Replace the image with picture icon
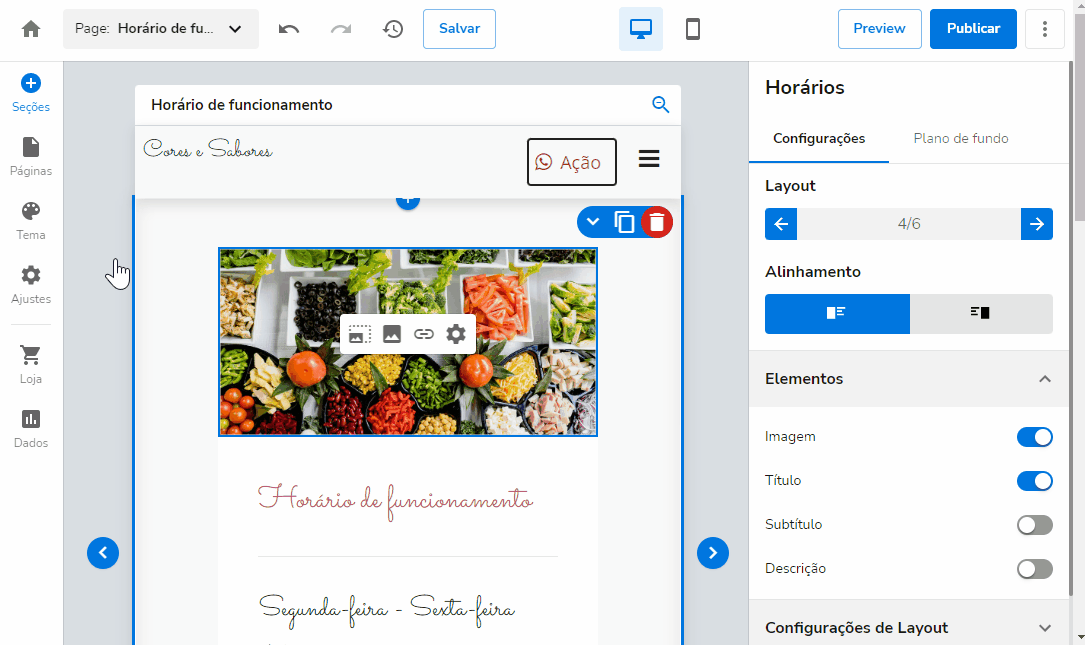The image size is (1085, 645). 392,334
